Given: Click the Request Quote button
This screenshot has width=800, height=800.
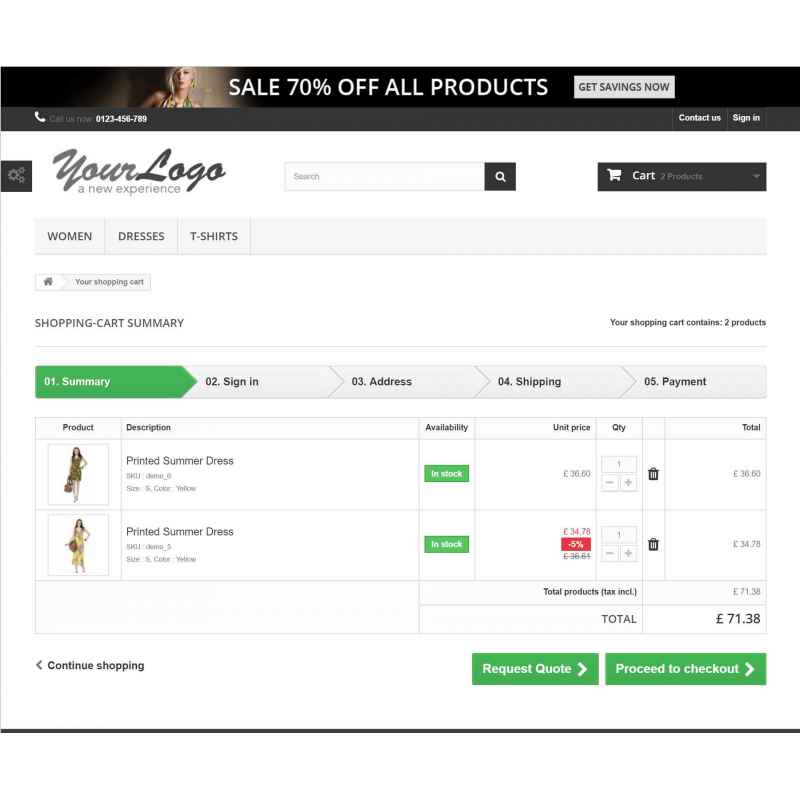Looking at the screenshot, I should tap(535, 669).
